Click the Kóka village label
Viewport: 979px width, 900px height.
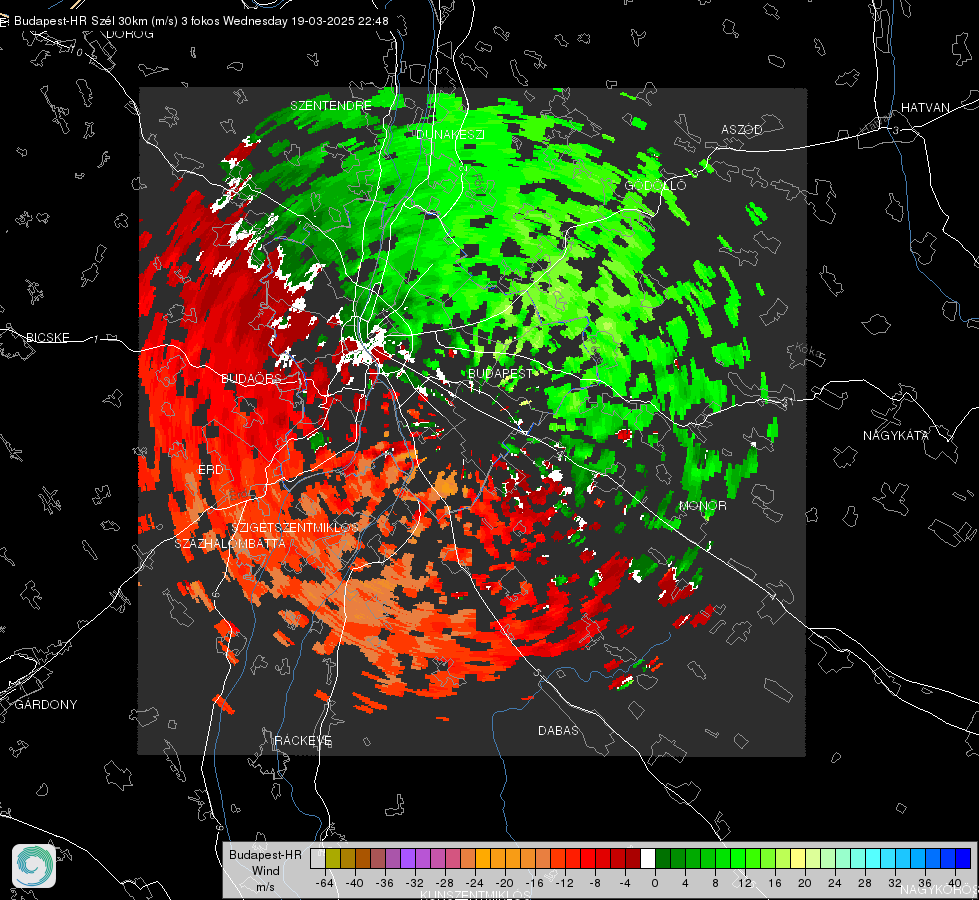pos(807,351)
